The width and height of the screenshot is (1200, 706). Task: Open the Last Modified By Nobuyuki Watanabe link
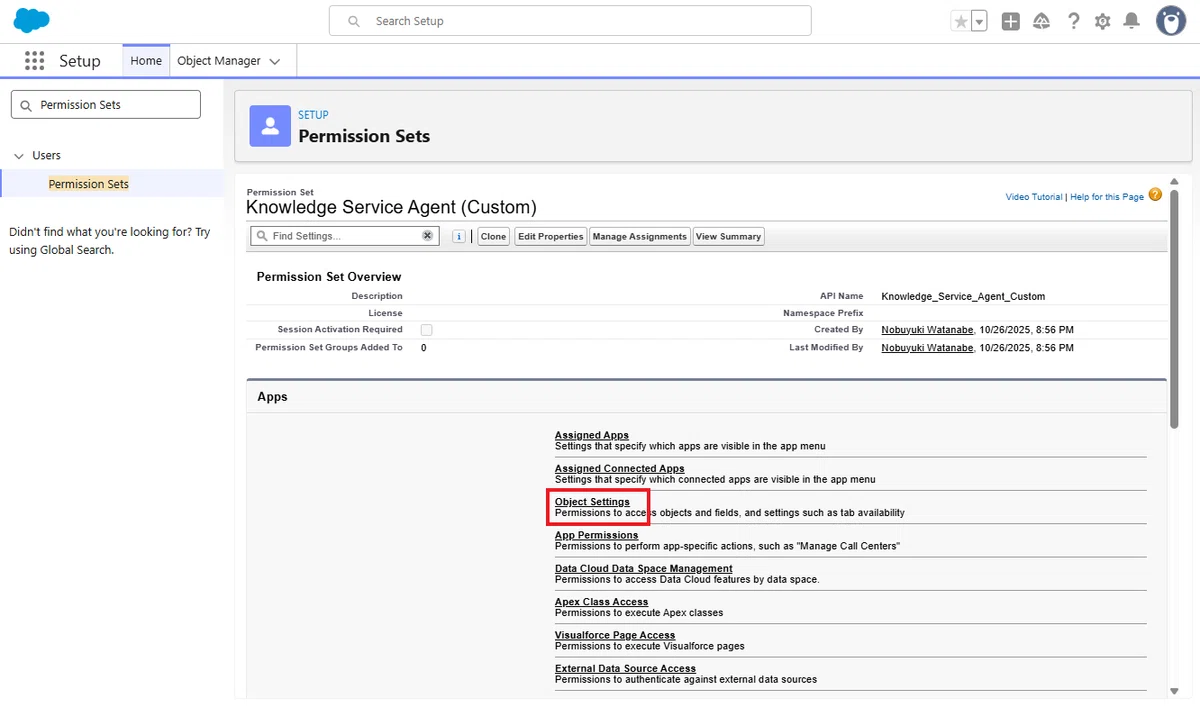927,348
